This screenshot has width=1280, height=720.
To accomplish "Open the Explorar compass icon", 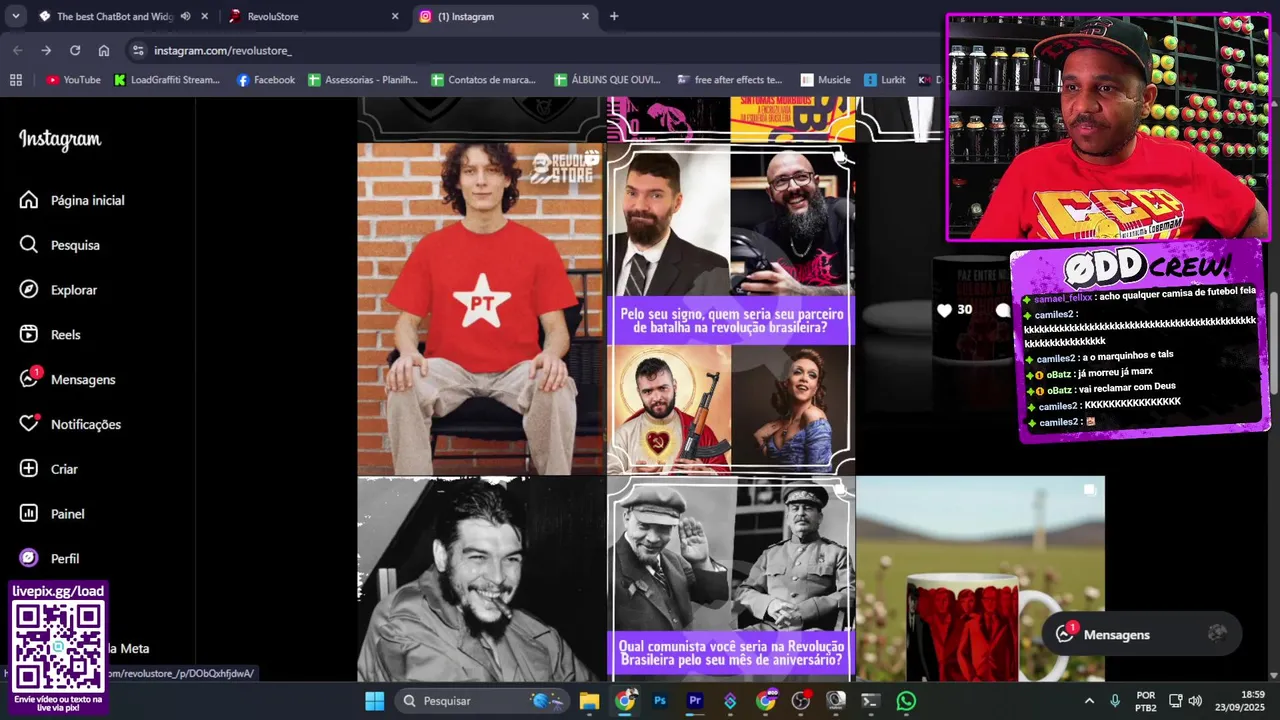I will point(29,290).
